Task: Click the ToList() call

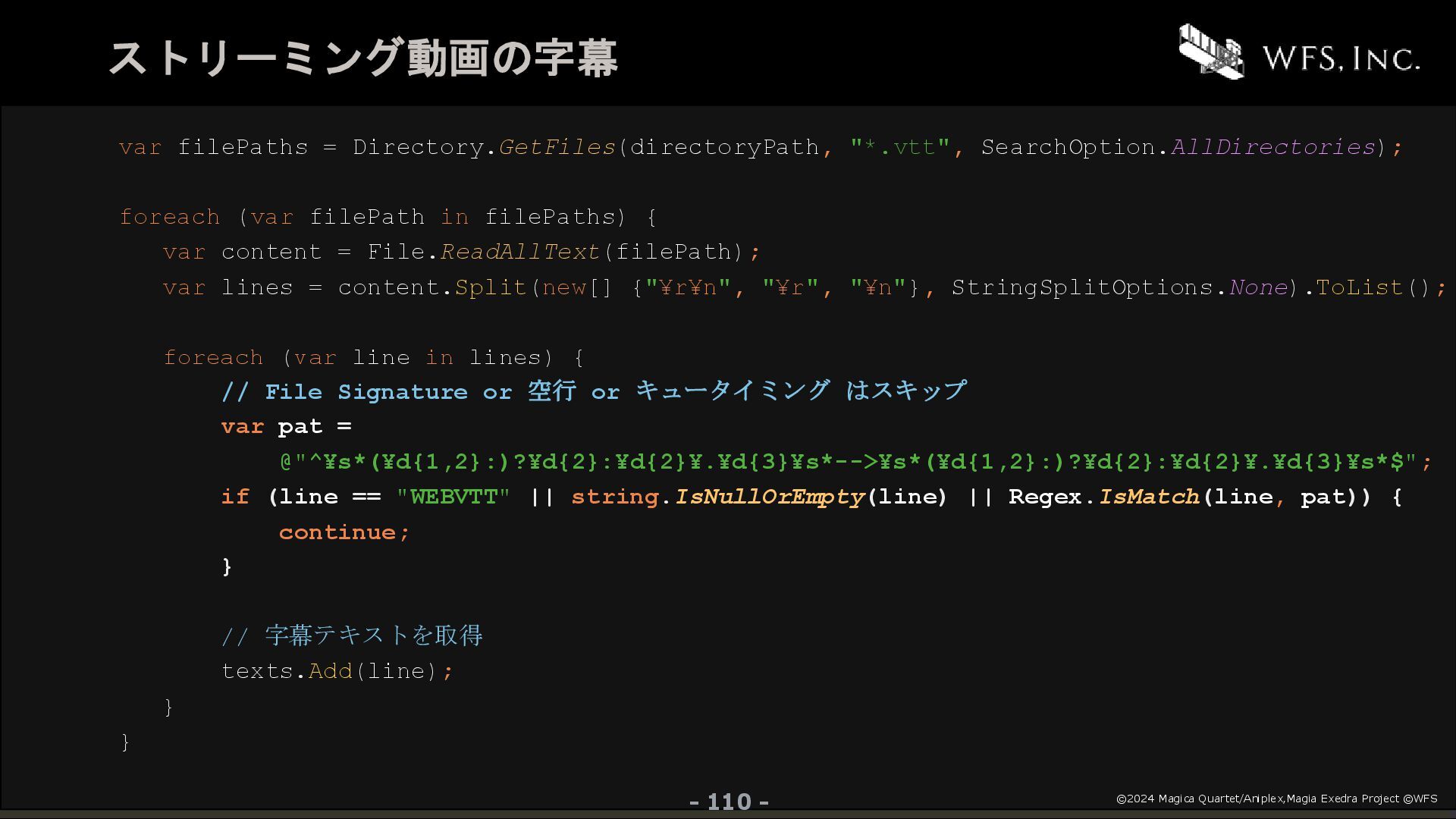Action: 1373,287
